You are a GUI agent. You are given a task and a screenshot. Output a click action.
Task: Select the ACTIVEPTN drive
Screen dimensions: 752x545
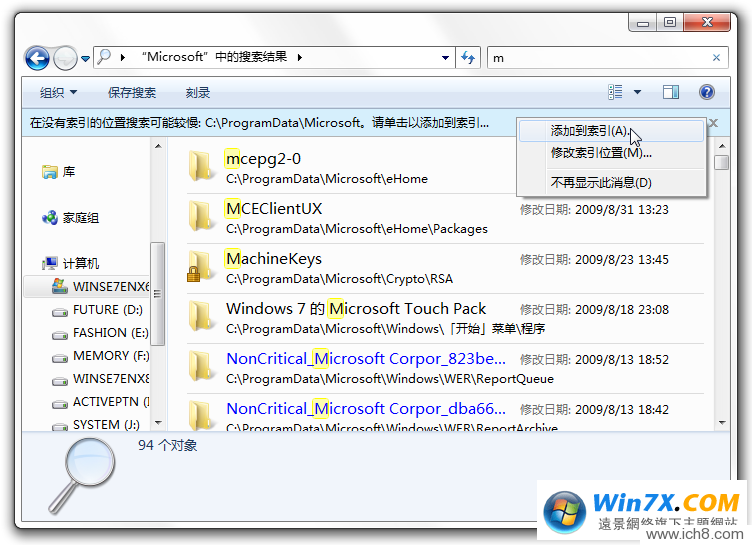click(111, 402)
